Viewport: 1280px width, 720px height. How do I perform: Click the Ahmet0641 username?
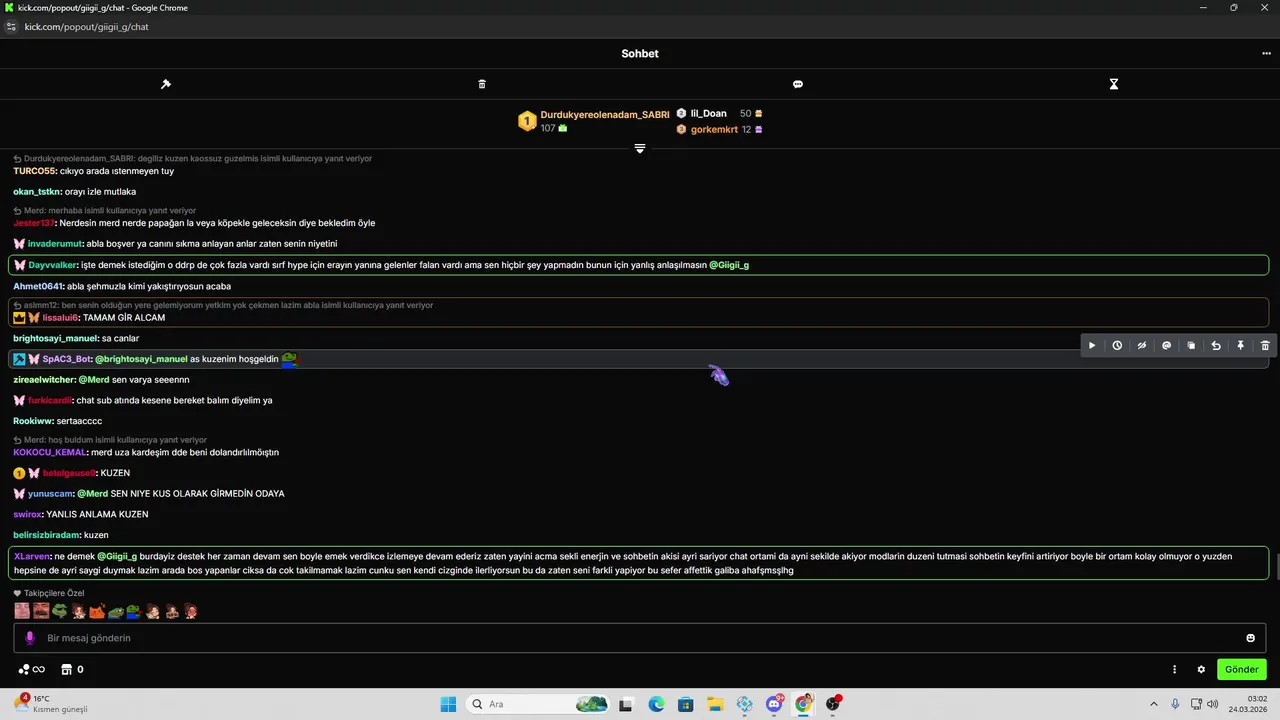coord(37,286)
